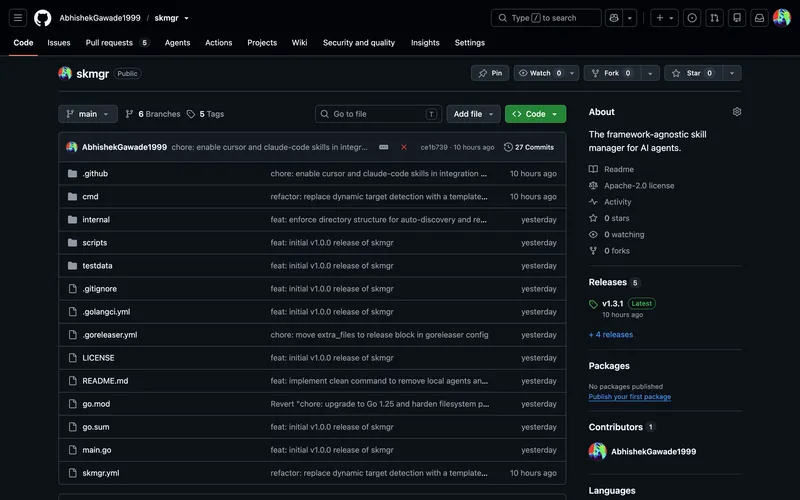The image size is (800, 500).
Task: Open the green Code dropdown
Action: (535, 114)
